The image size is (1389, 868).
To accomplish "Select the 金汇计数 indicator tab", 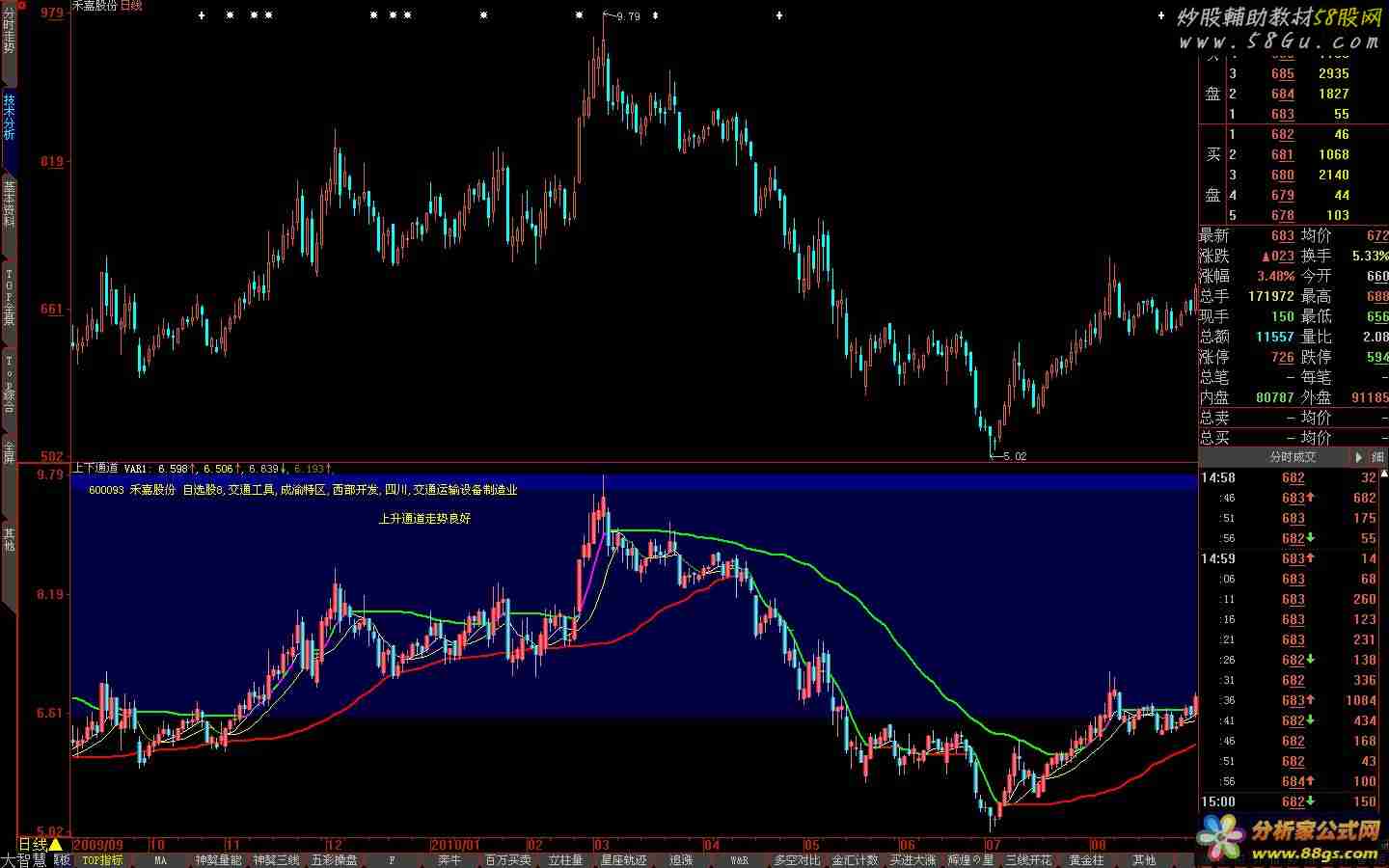I will click(855, 860).
